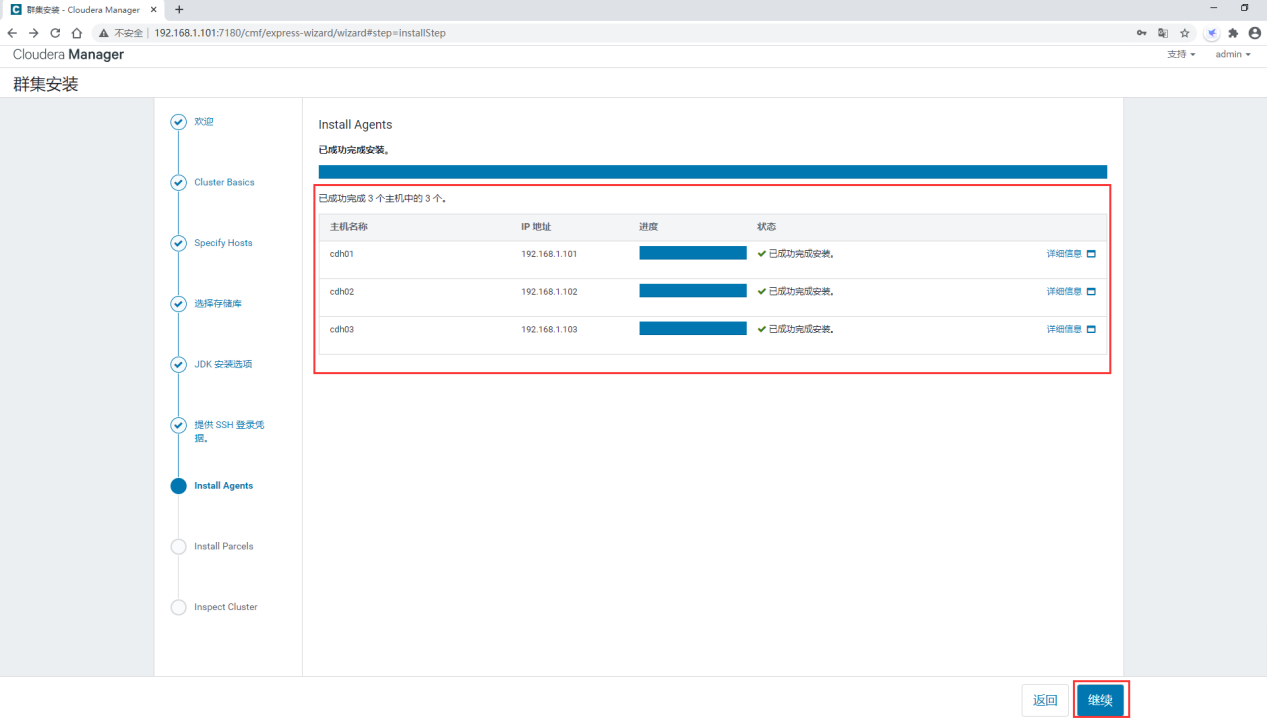
Task: Open details window icon for cdh02
Action: pos(1091,292)
